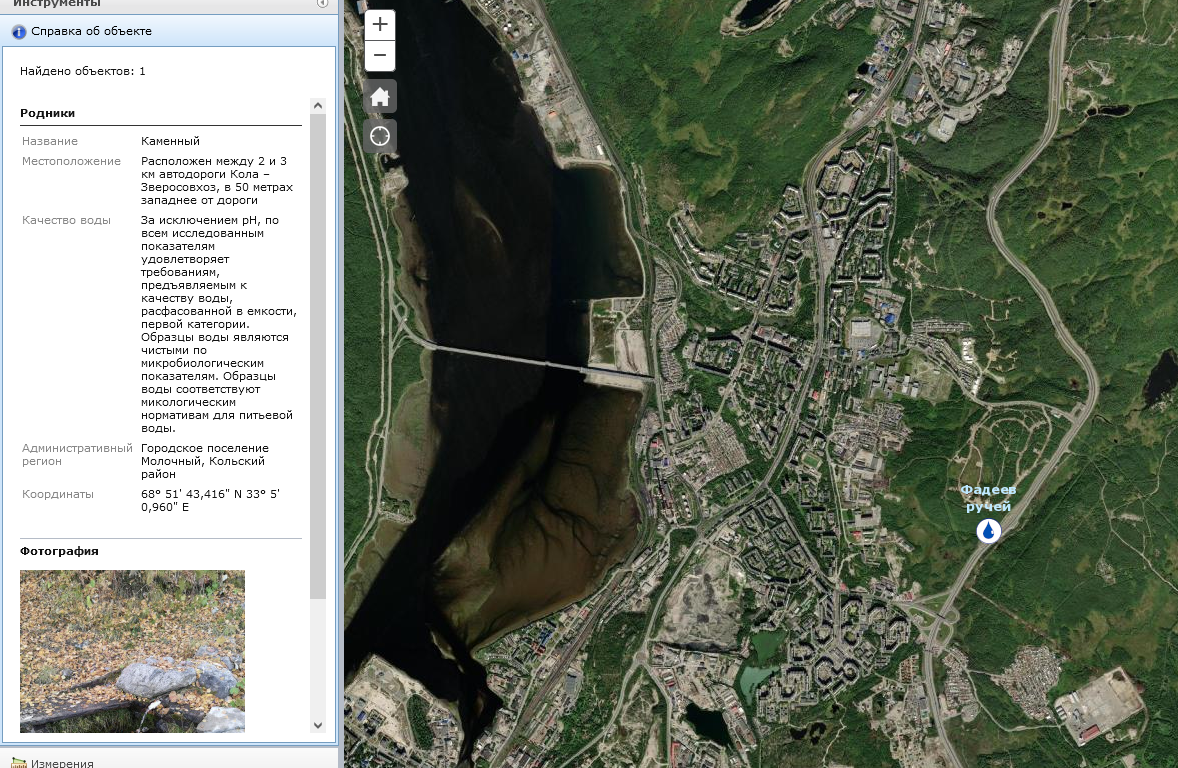Activate the find my location tool
The width and height of the screenshot is (1178, 768).
pyautogui.click(x=380, y=136)
